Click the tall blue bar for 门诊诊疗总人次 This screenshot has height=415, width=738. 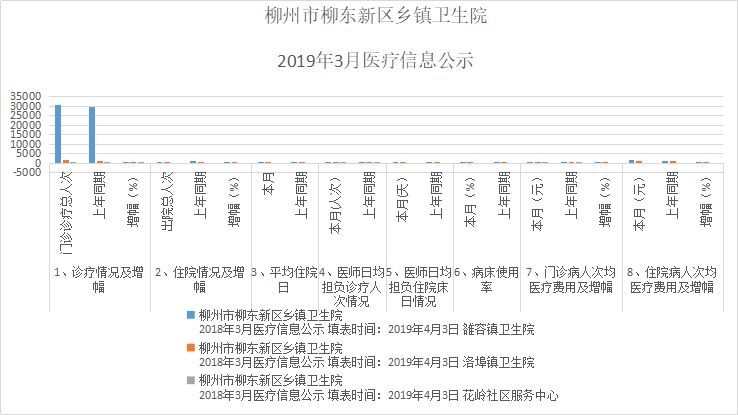(x=58, y=133)
